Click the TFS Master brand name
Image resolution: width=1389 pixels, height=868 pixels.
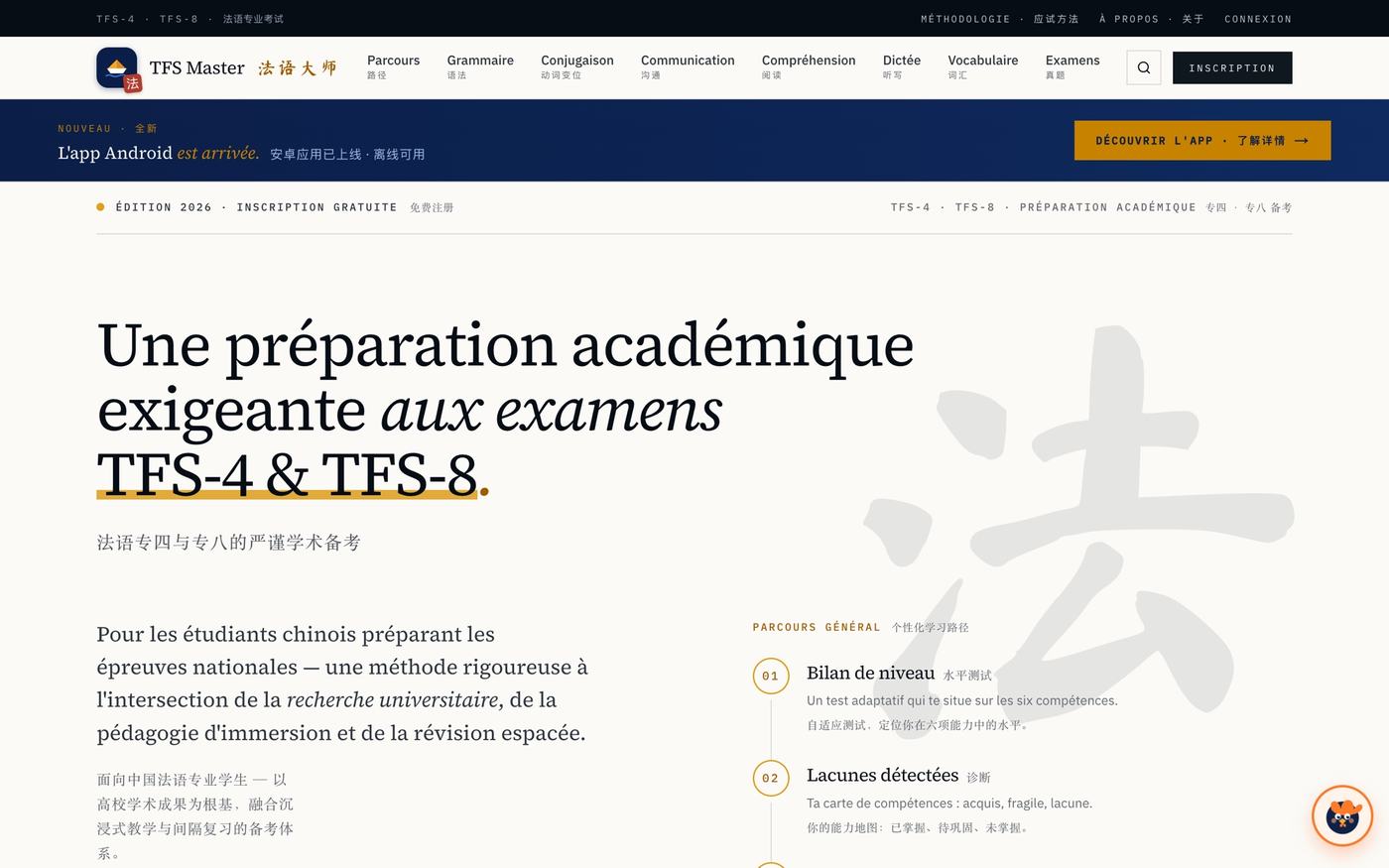196,67
